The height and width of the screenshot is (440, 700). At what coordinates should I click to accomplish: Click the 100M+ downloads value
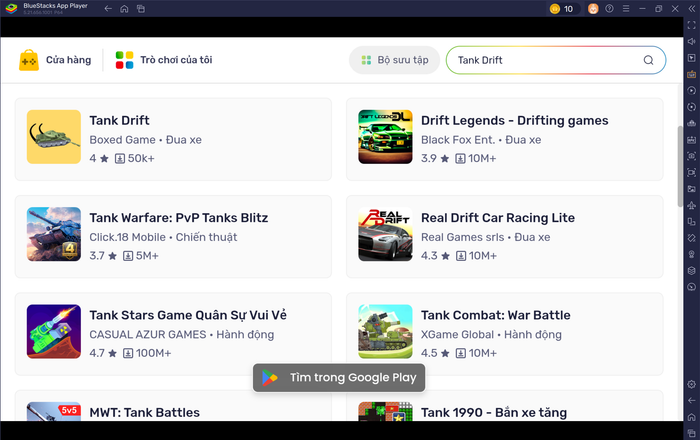tap(153, 353)
